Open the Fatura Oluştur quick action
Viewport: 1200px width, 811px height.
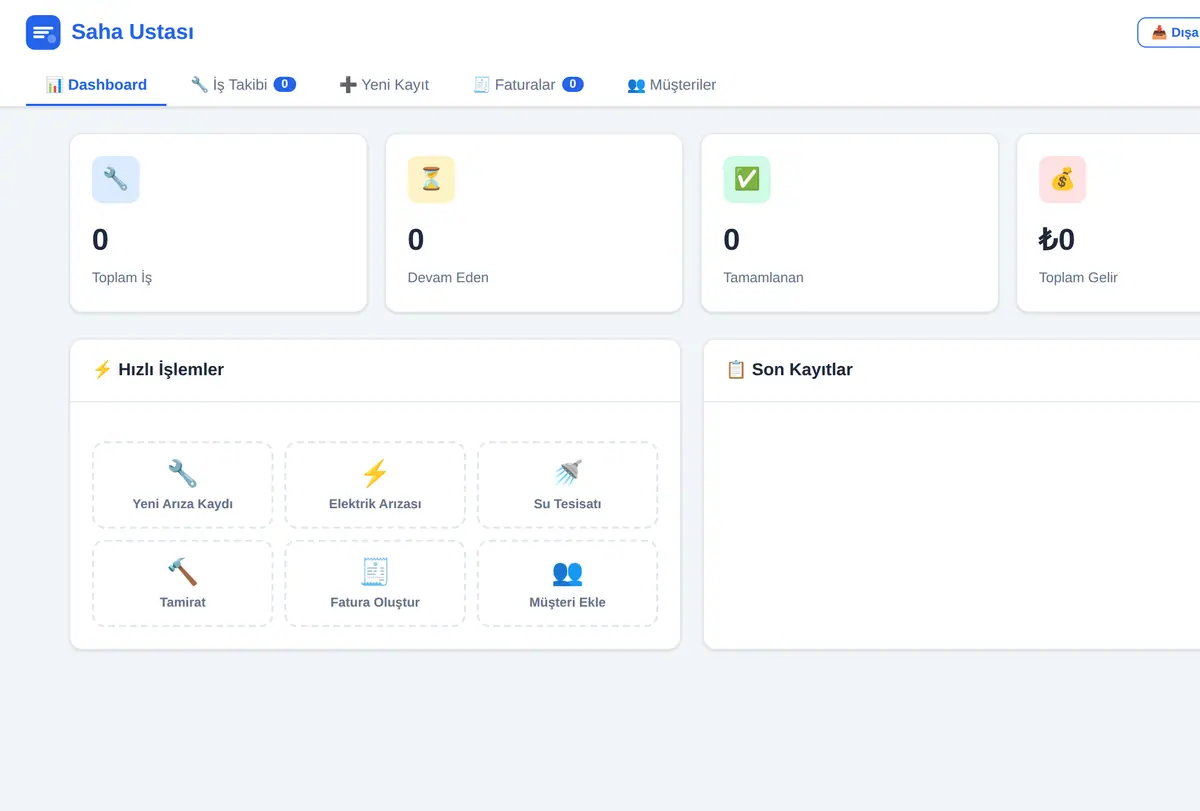pyautogui.click(x=375, y=584)
